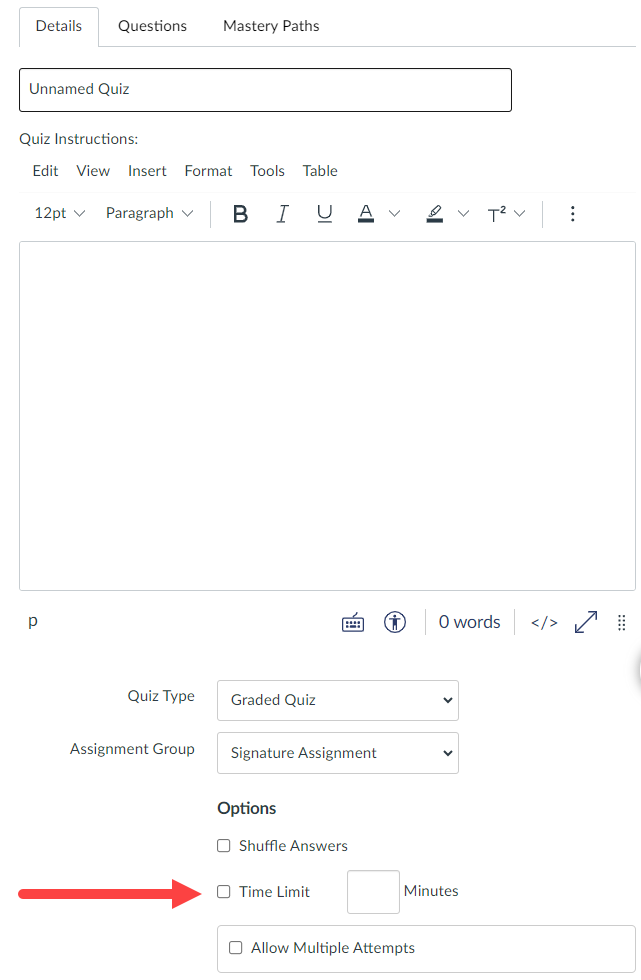Click the Quiz Instructions label
641x980 pixels.
[79, 139]
